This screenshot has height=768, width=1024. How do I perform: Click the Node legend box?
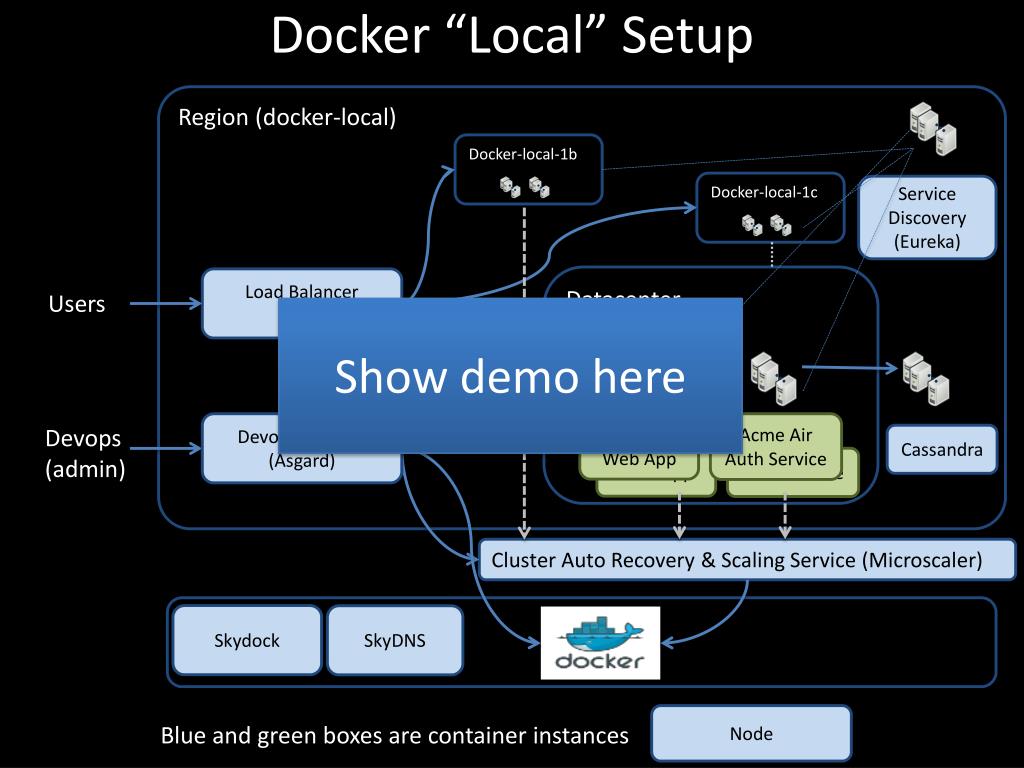pos(751,733)
